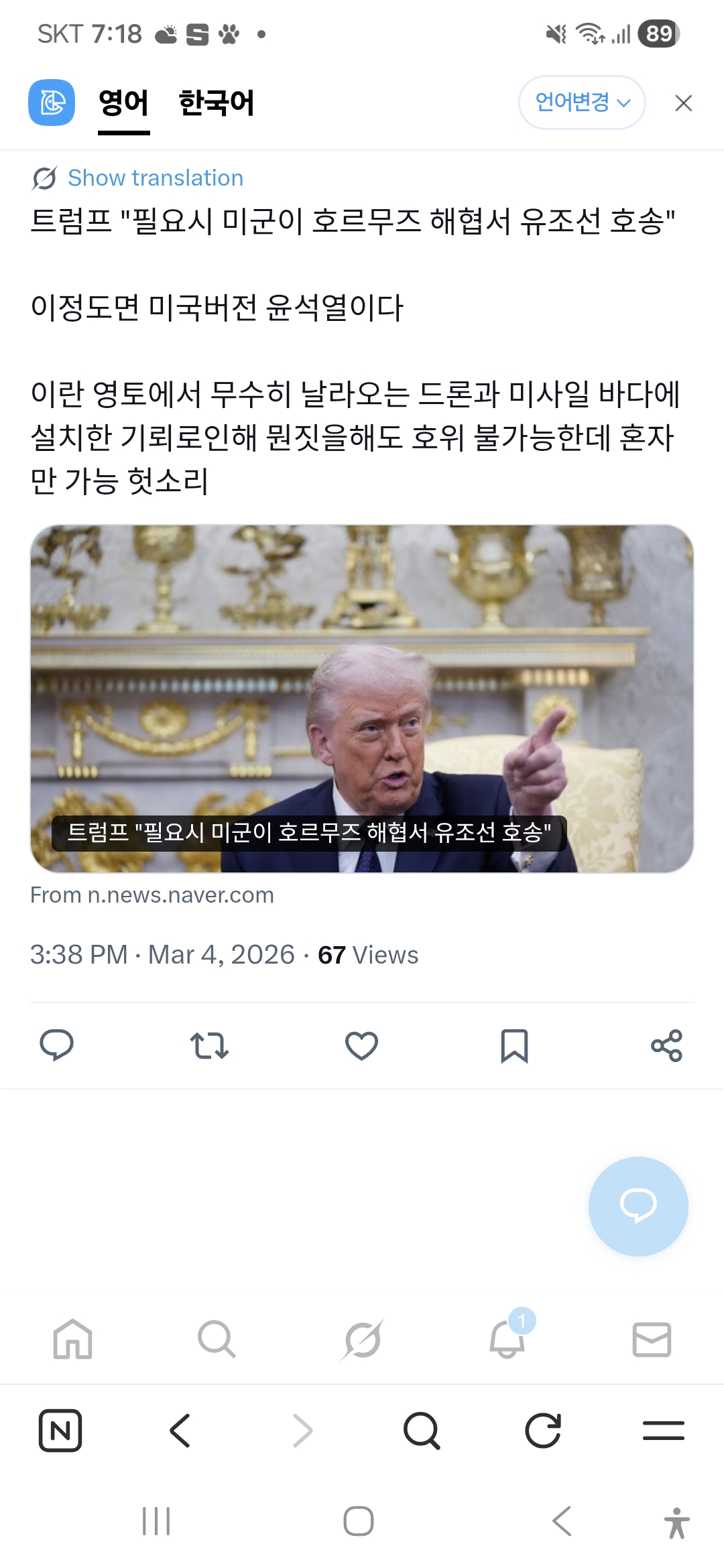724x1568 pixels.
Task: Open the Naver news article thumbnail
Action: point(362,698)
